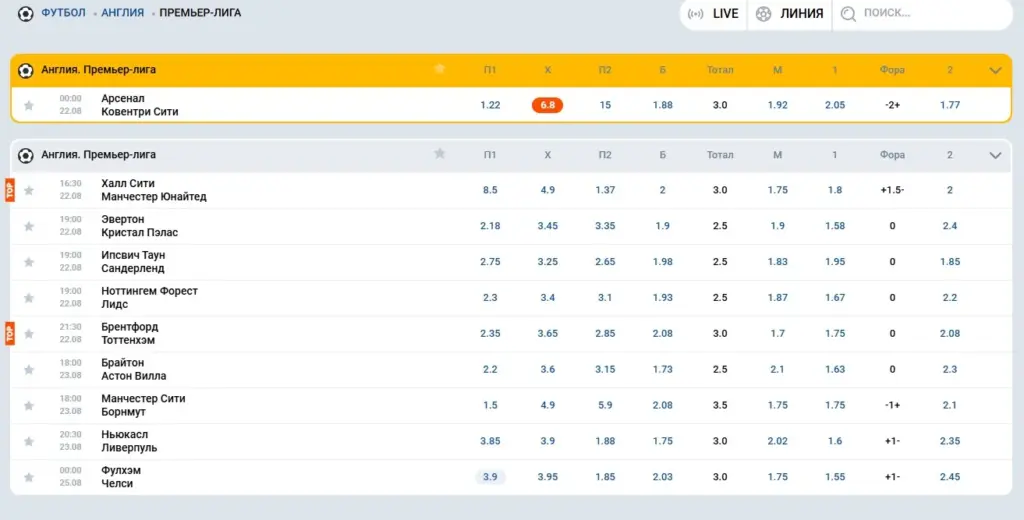The width and height of the screenshot is (1024, 520).
Task: Select П1 odds 2.2 for Брайтон
Action: tap(490, 370)
